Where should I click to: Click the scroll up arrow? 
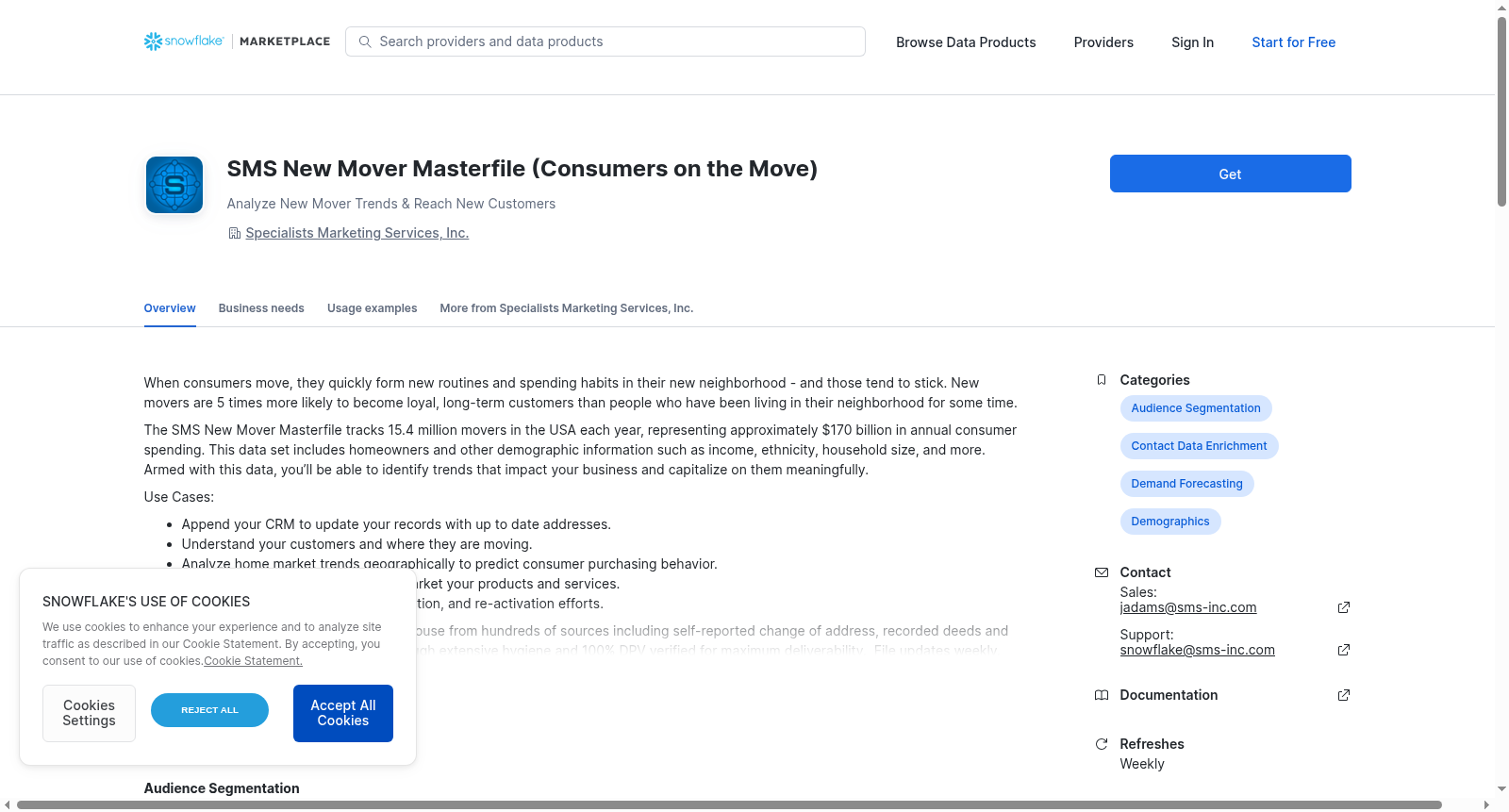1501,8
